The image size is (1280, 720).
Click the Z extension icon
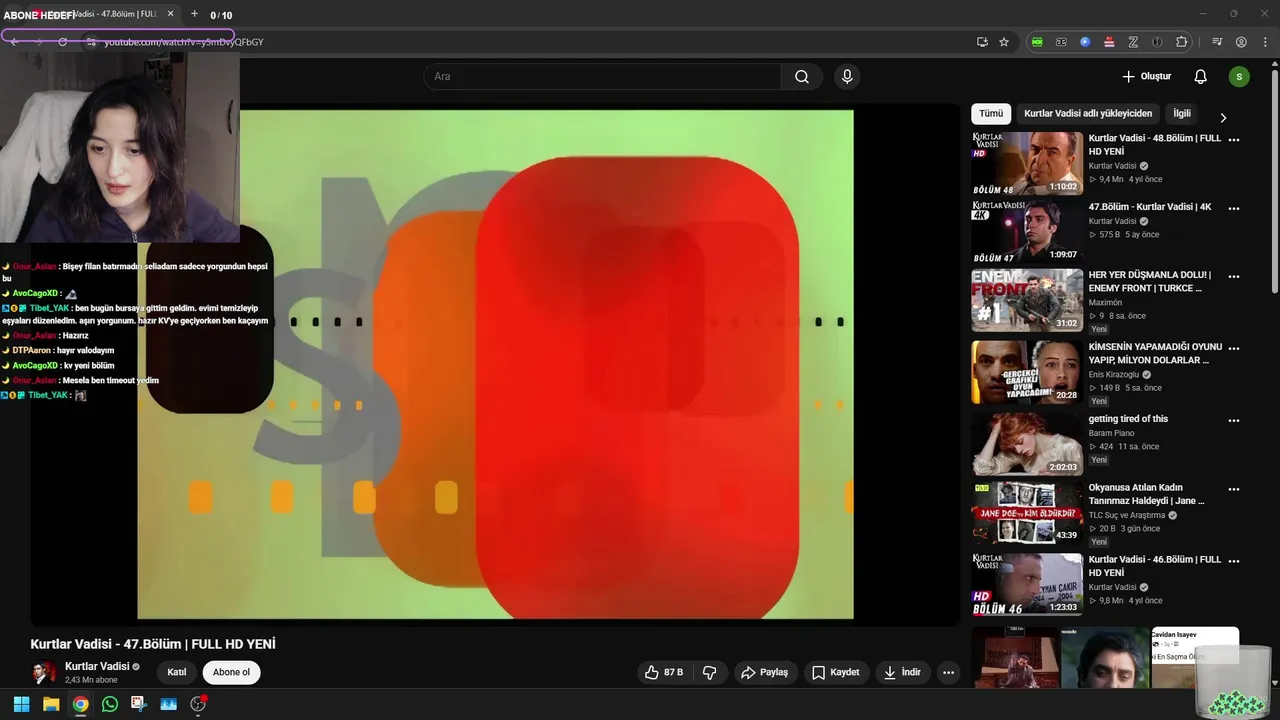click(x=1133, y=42)
